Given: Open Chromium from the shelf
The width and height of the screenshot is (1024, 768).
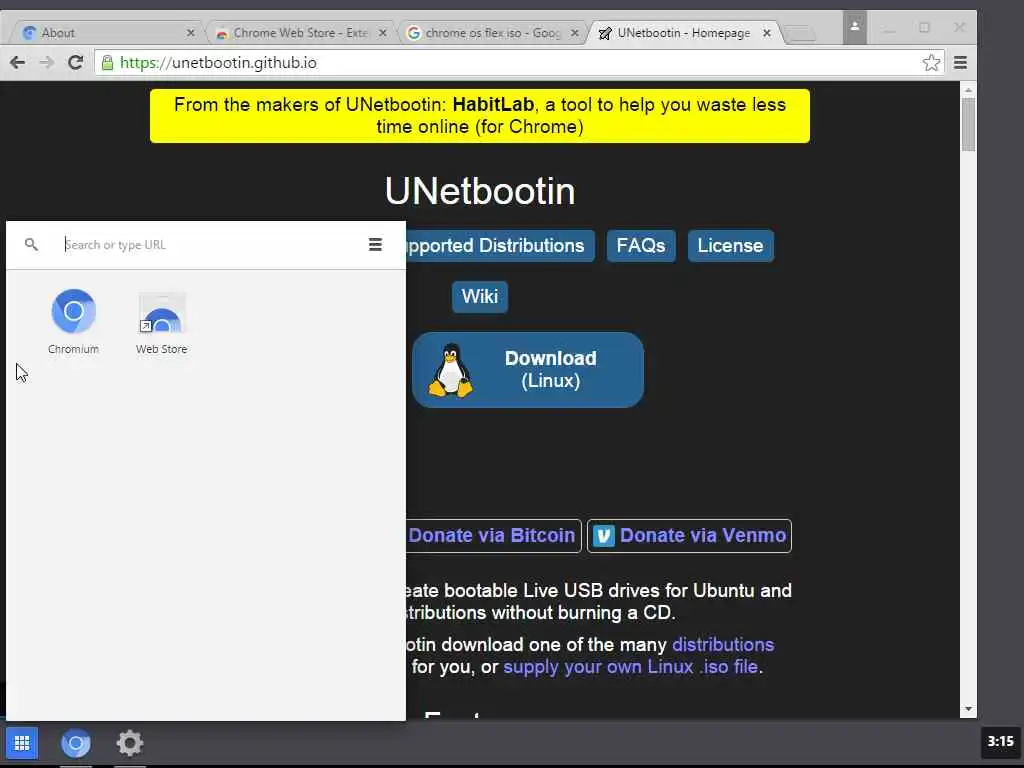Looking at the screenshot, I should click(76, 743).
